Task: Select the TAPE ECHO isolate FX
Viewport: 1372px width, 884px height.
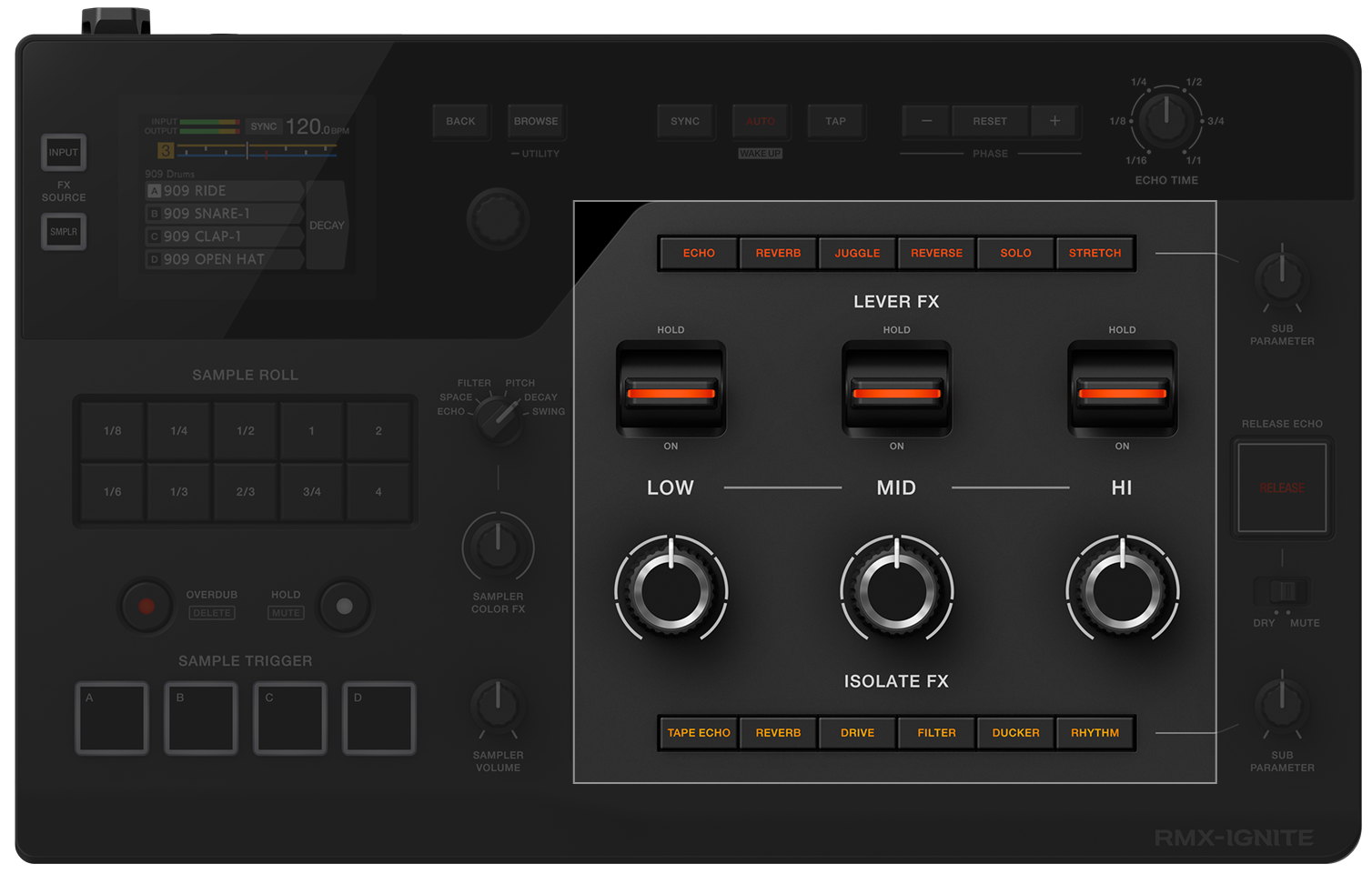Action: pyautogui.click(x=697, y=733)
